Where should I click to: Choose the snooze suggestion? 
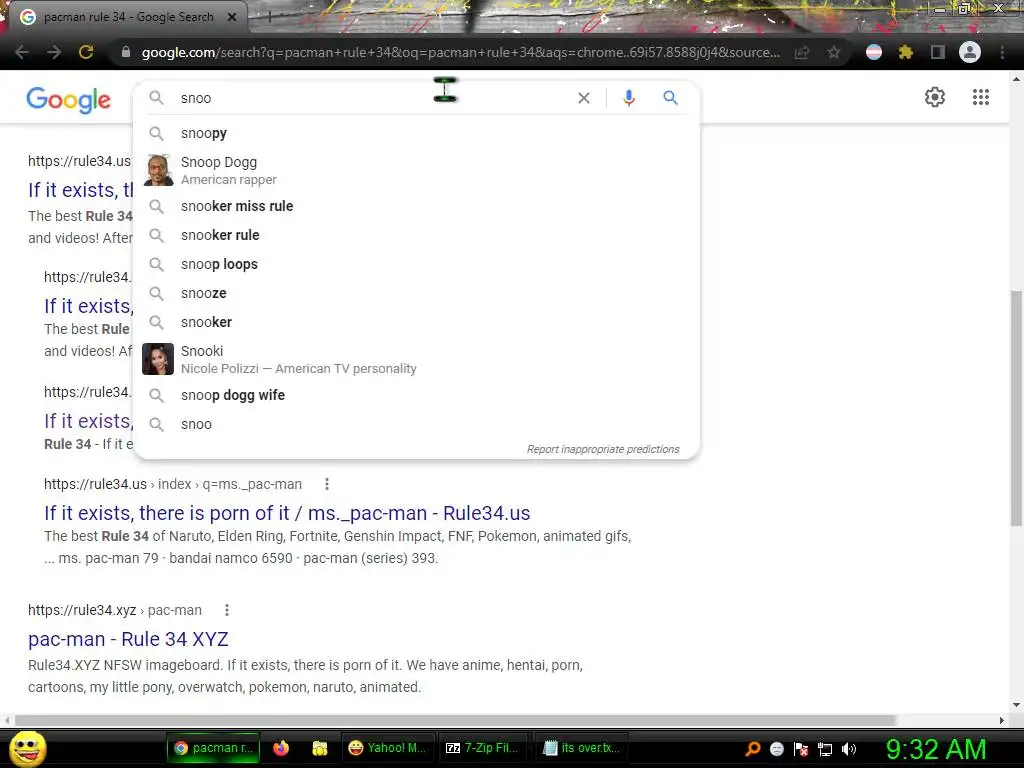417,293
